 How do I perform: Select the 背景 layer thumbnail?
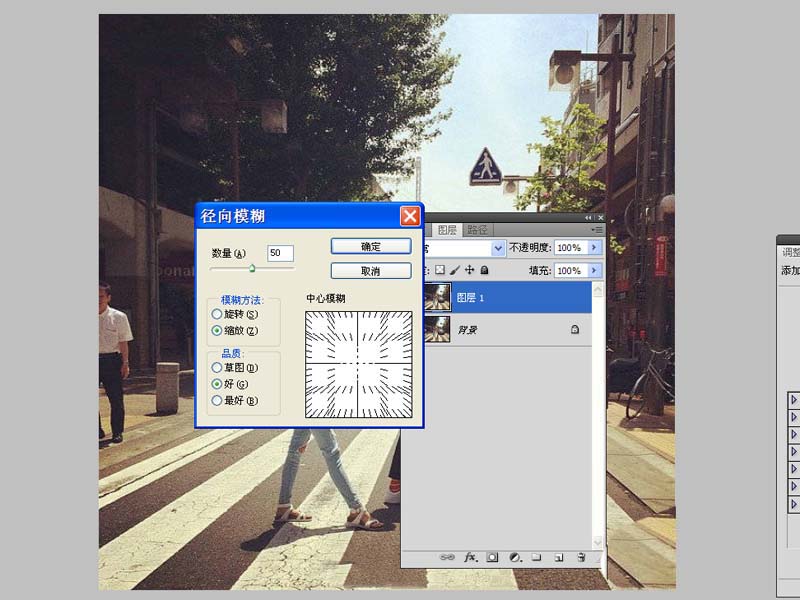point(438,329)
